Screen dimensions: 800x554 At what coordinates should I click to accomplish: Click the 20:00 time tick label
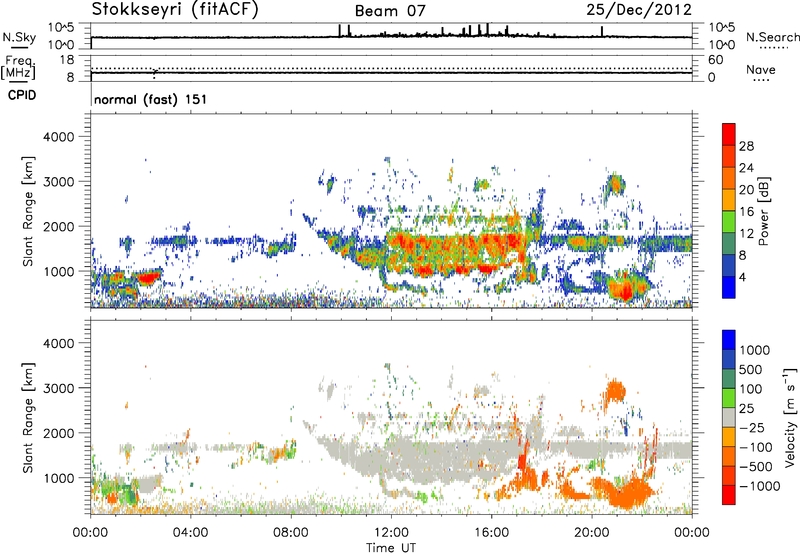[591, 533]
